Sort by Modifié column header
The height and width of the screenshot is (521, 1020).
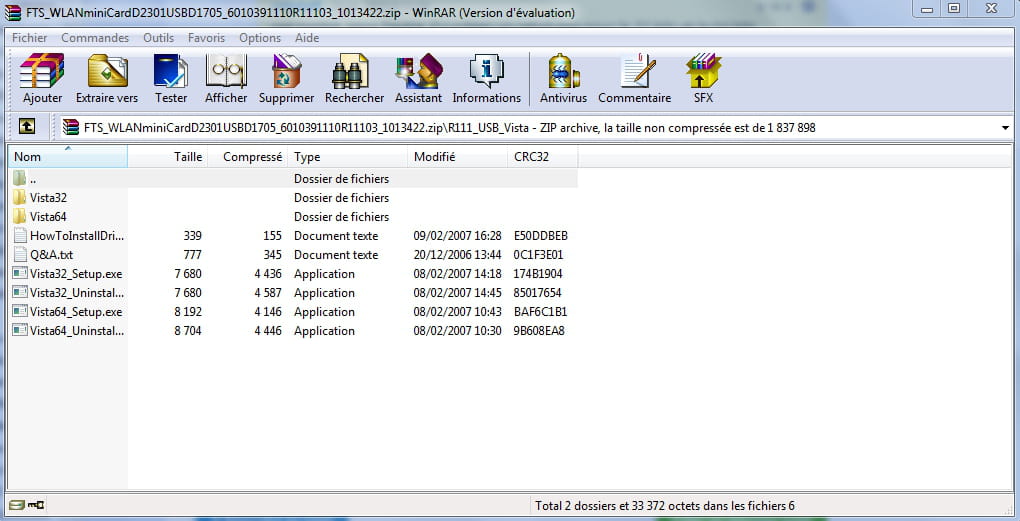coord(456,157)
